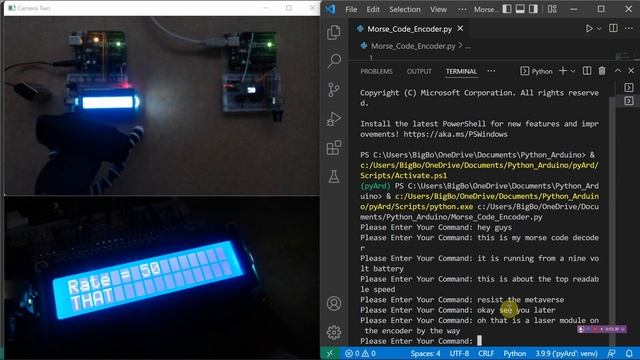
Task: Split the editor to the right
Action: tap(613, 28)
